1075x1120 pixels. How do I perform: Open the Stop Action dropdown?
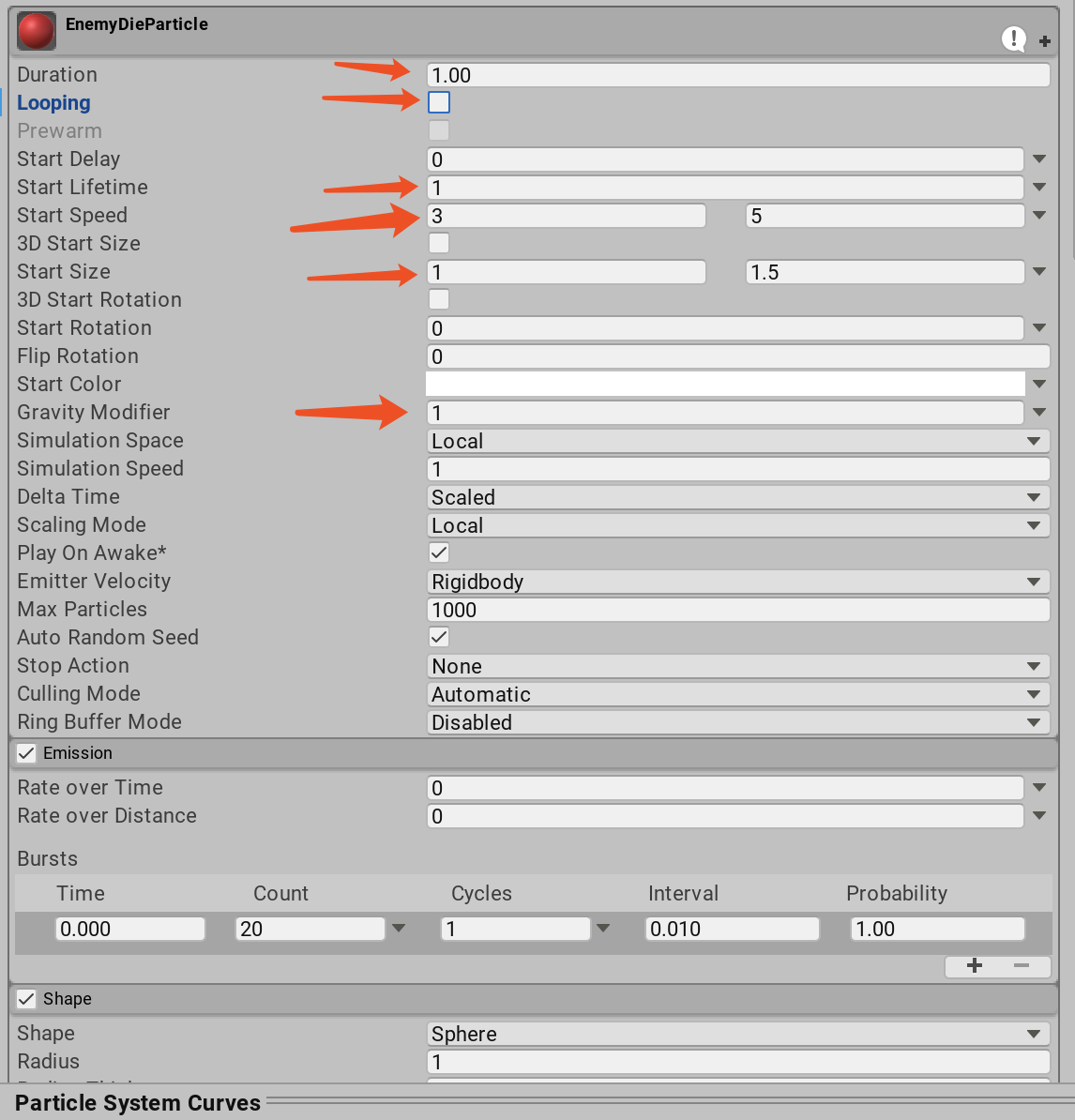click(738, 666)
